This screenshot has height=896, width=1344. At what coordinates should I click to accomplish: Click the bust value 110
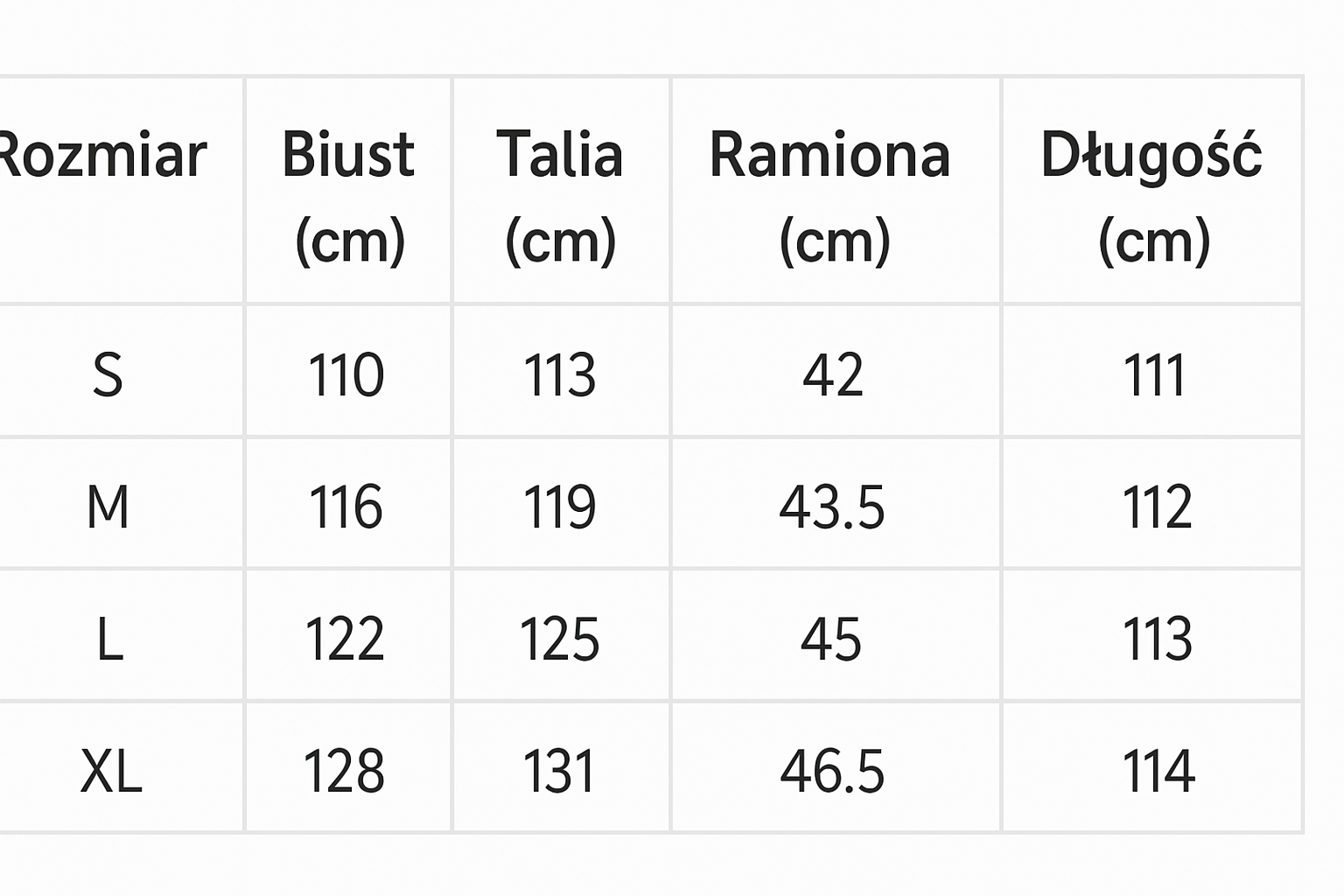click(346, 374)
